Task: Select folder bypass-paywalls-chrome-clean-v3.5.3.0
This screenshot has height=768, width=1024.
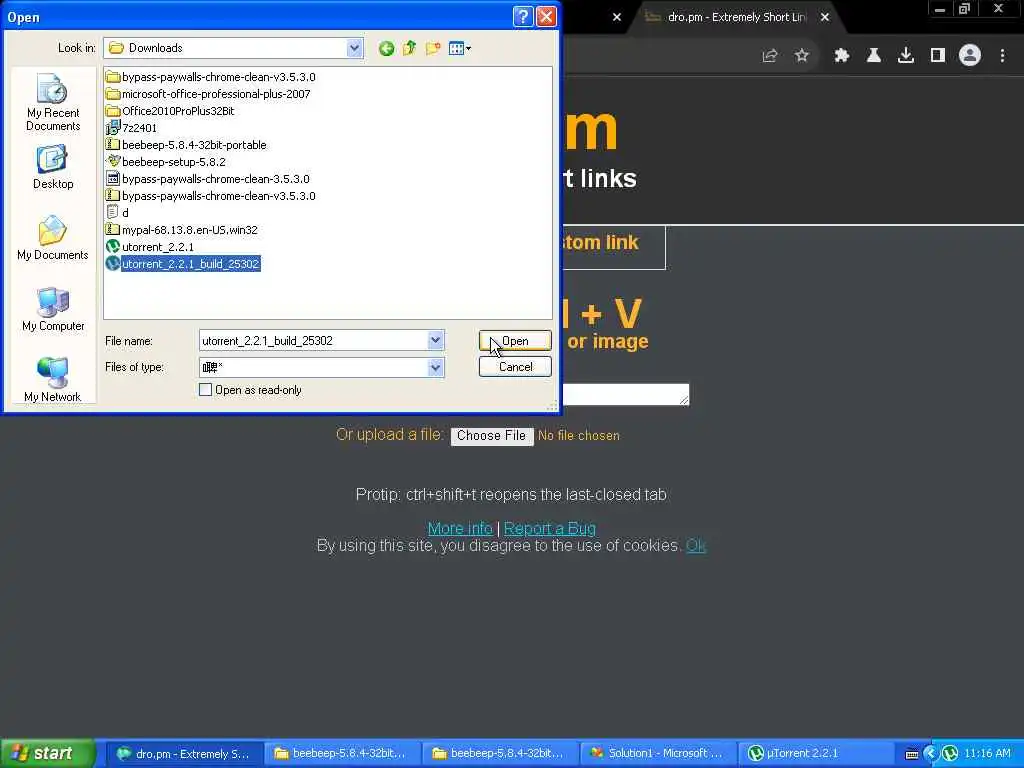Action: pyautogui.click(x=211, y=77)
